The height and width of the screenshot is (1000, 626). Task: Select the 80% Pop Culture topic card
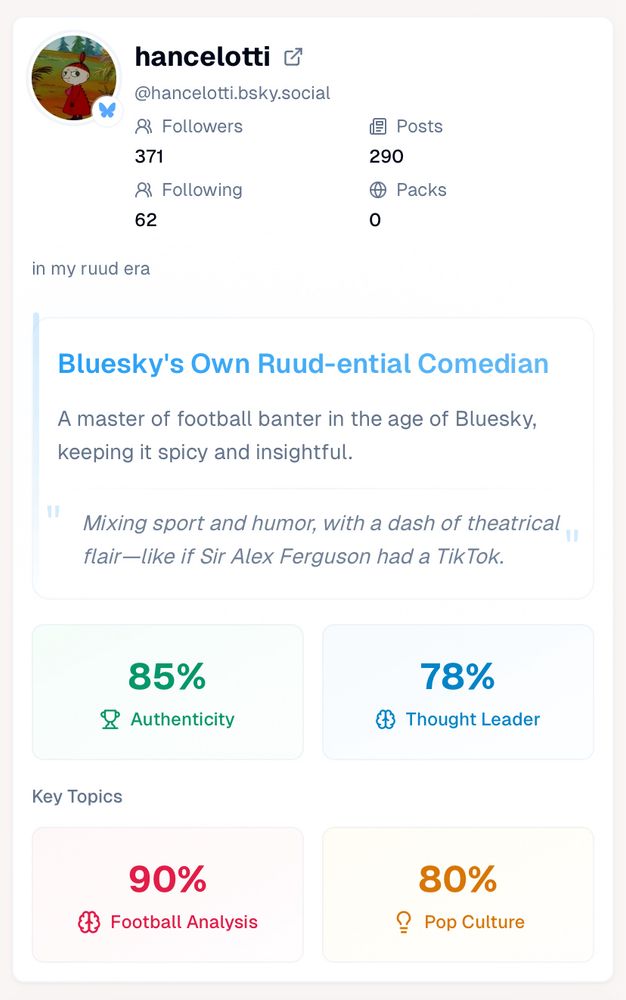(x=457, y=895)
